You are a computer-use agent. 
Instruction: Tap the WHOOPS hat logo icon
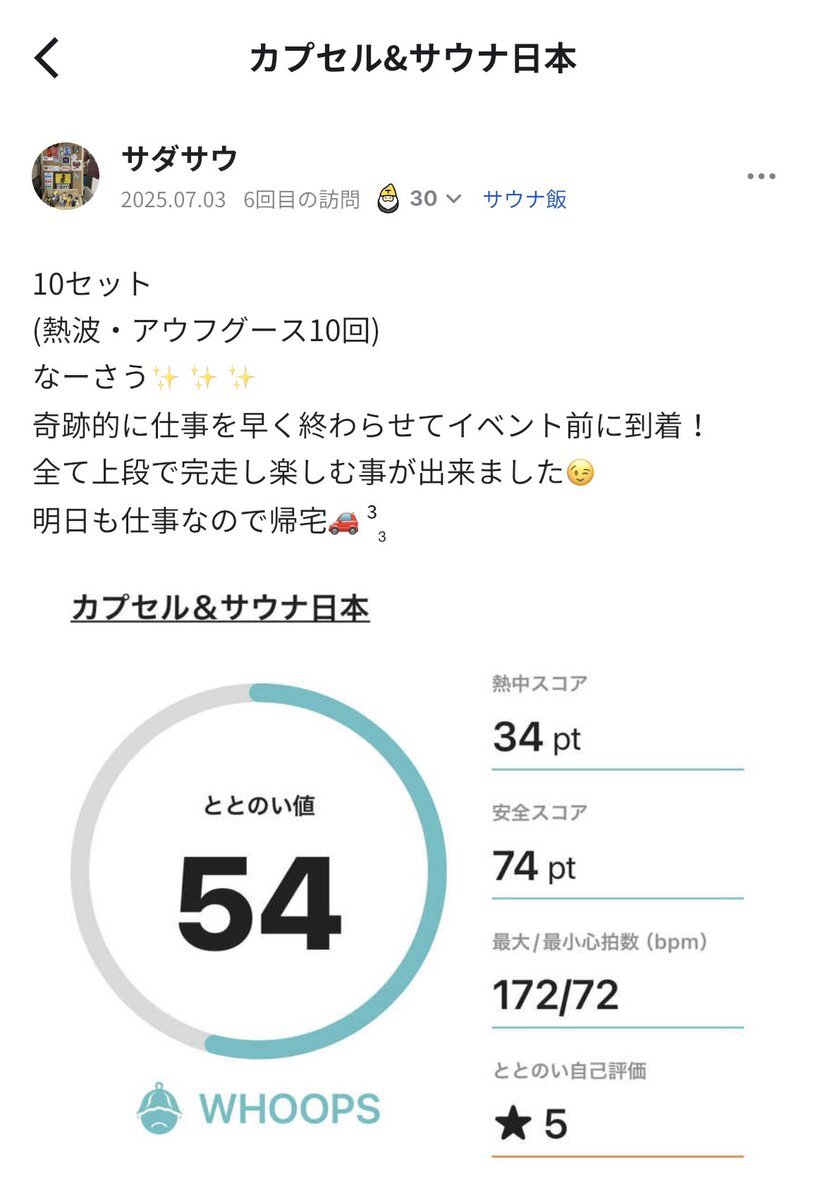[159, 1109]
